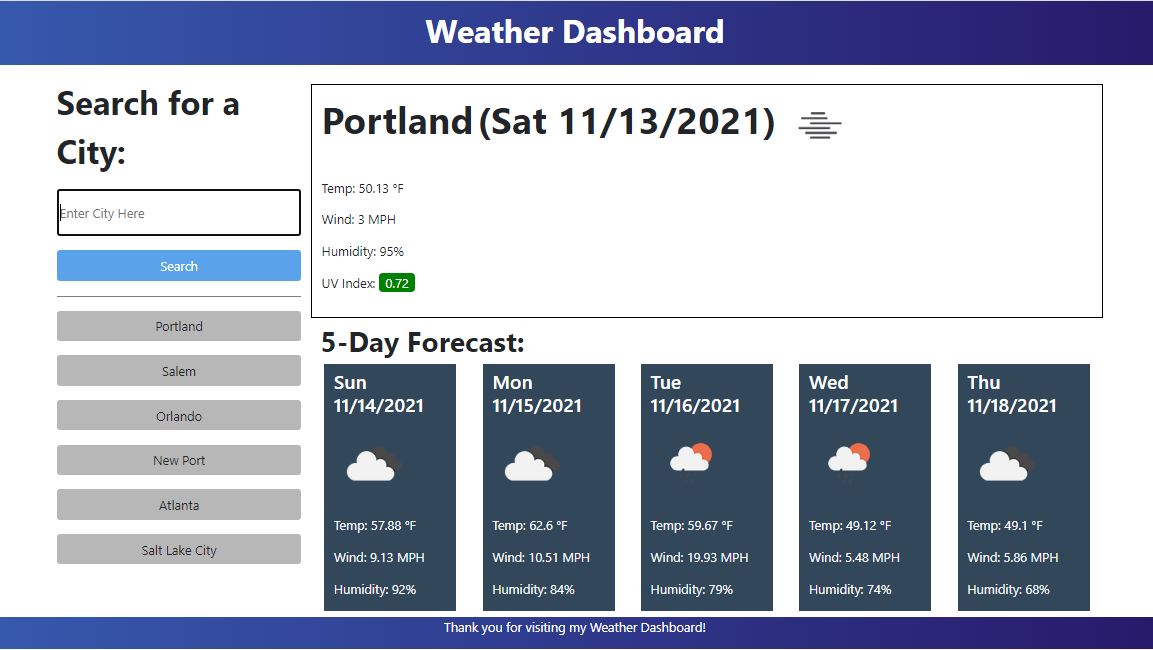This screenshot has height=650, width=1153.
Task: Click the 5-Day Forecast heading
Action: [x=423, y=342]
